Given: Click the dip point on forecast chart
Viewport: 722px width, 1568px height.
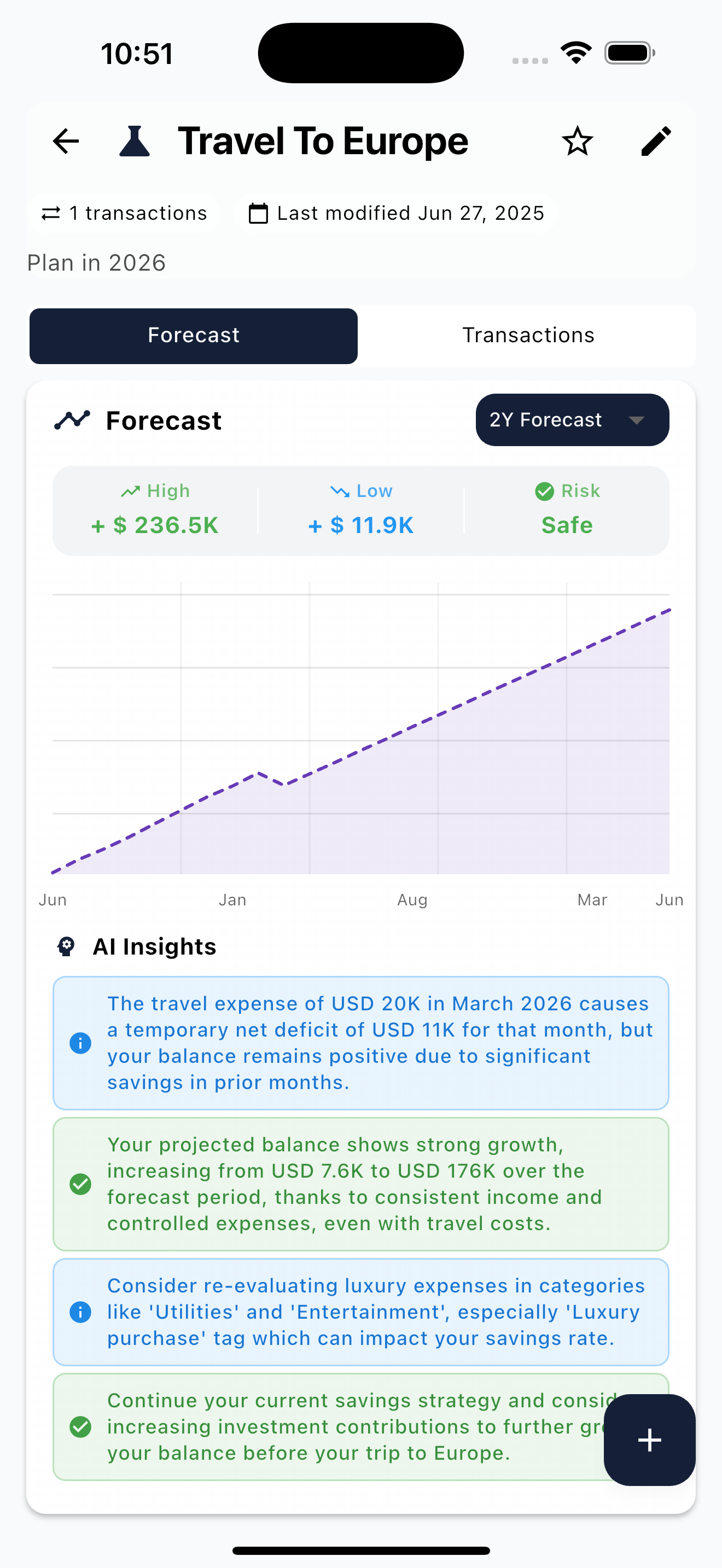Looking at the screenshot, I should (284, 784).
